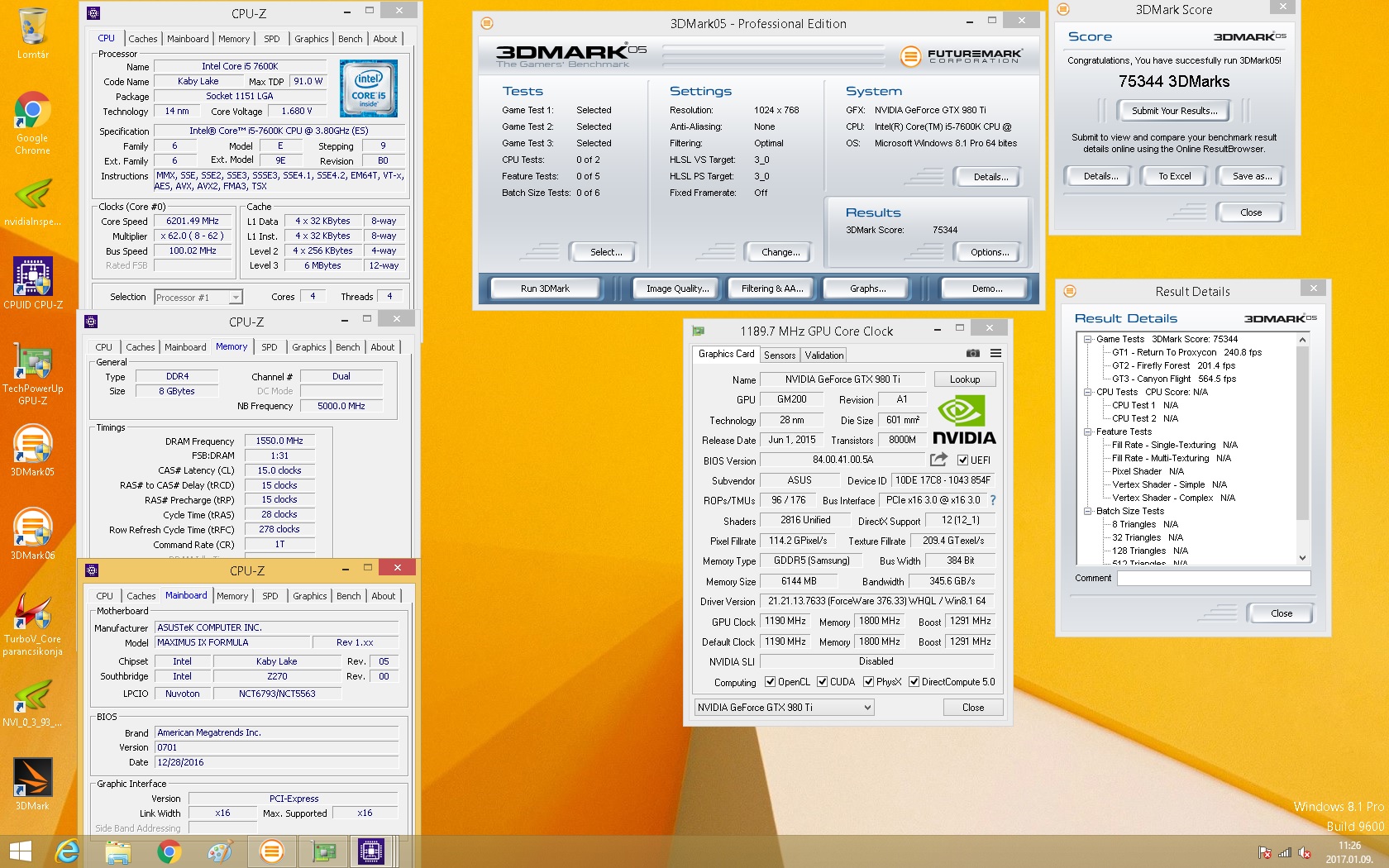This screenshot has width=1389, height=868.
Task: Open Bench tab in top CPU-Z window
Action: click(x=351, y=39)
